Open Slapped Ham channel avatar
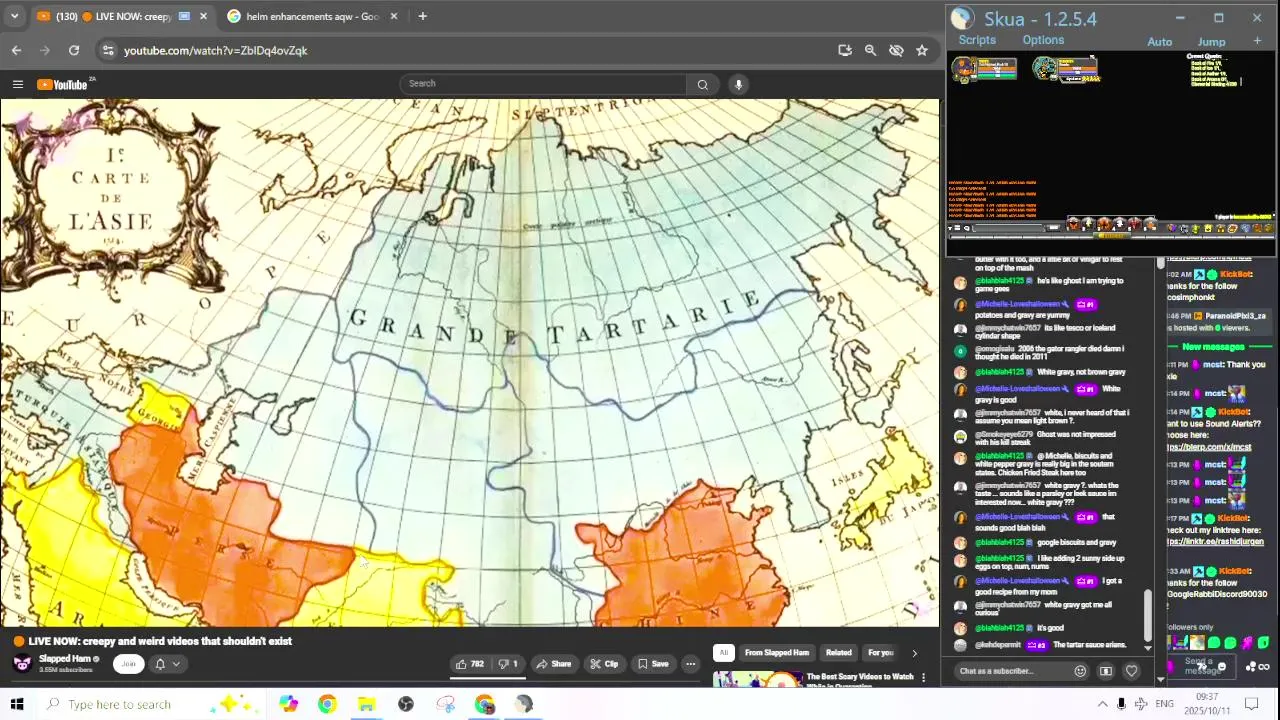This screenshot has height=720, width=1280. click(21, 664)
